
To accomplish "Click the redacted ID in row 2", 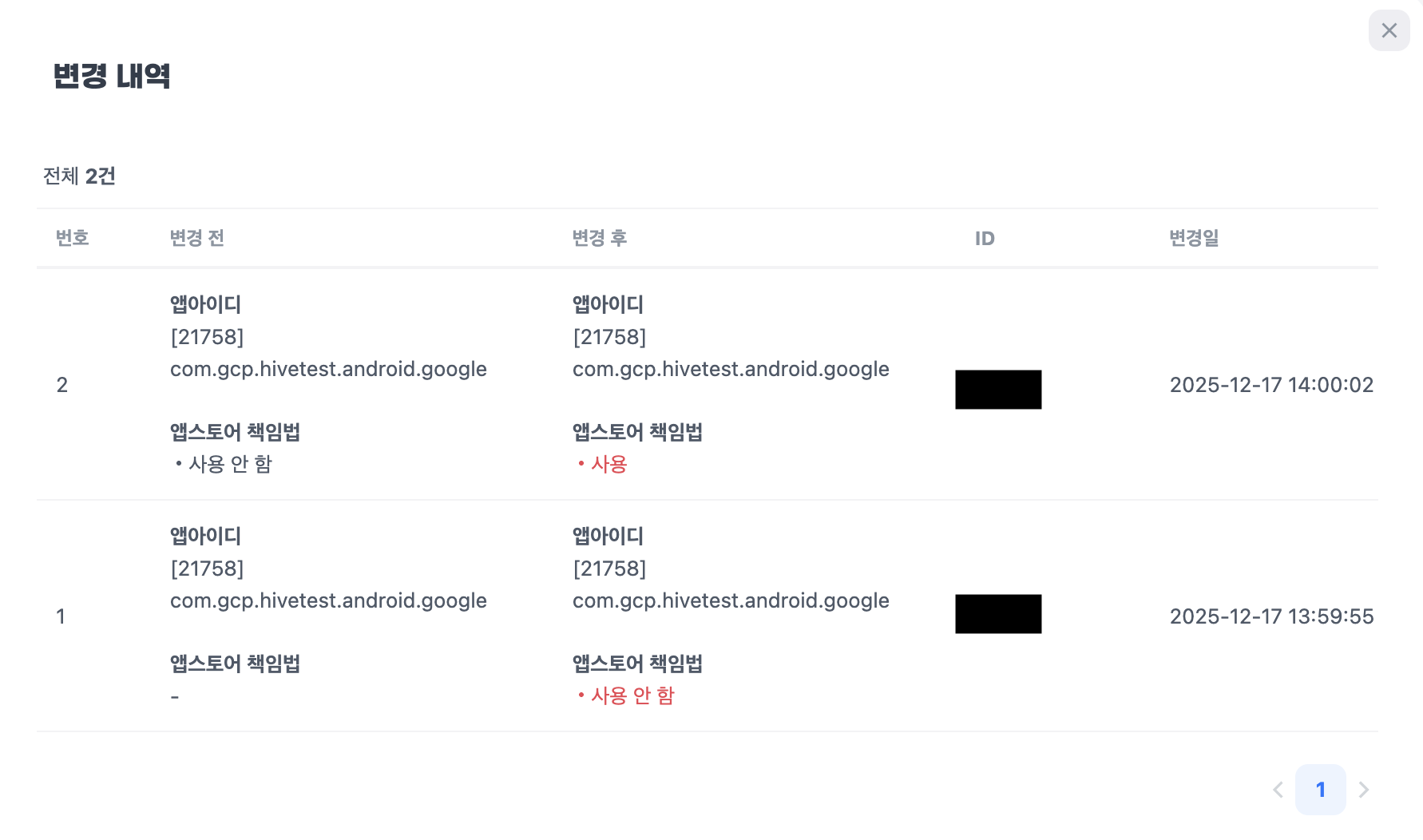I will coord(998,390).
